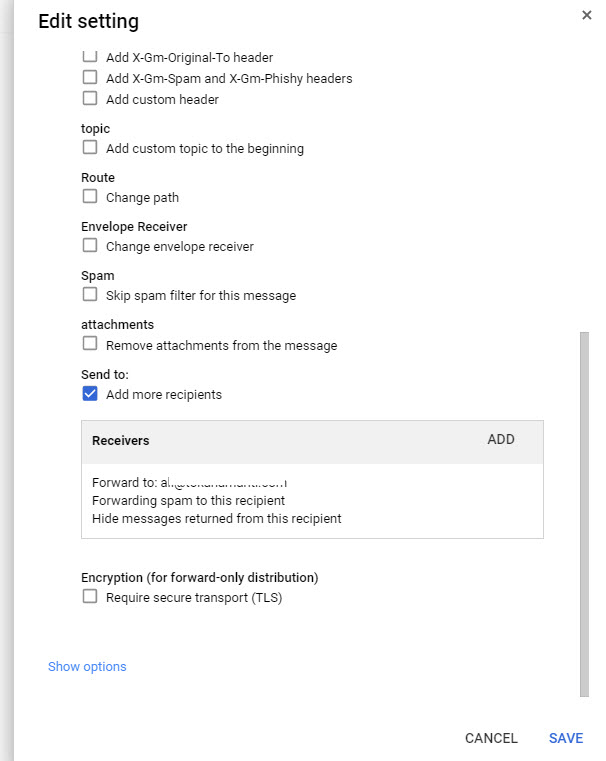This screenshot has width=606, height=761.
Task: Click ADD in the Receivers table
Action: point(501,439)
